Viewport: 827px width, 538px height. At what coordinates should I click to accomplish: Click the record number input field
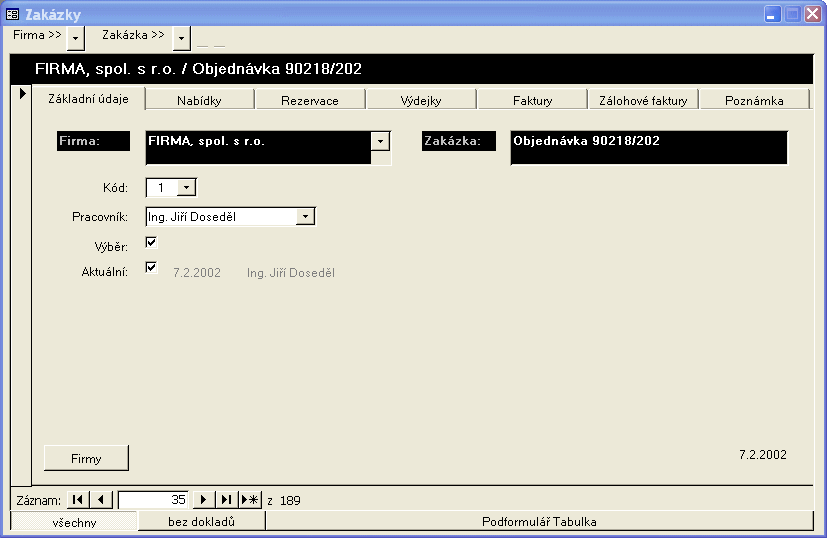153,500
